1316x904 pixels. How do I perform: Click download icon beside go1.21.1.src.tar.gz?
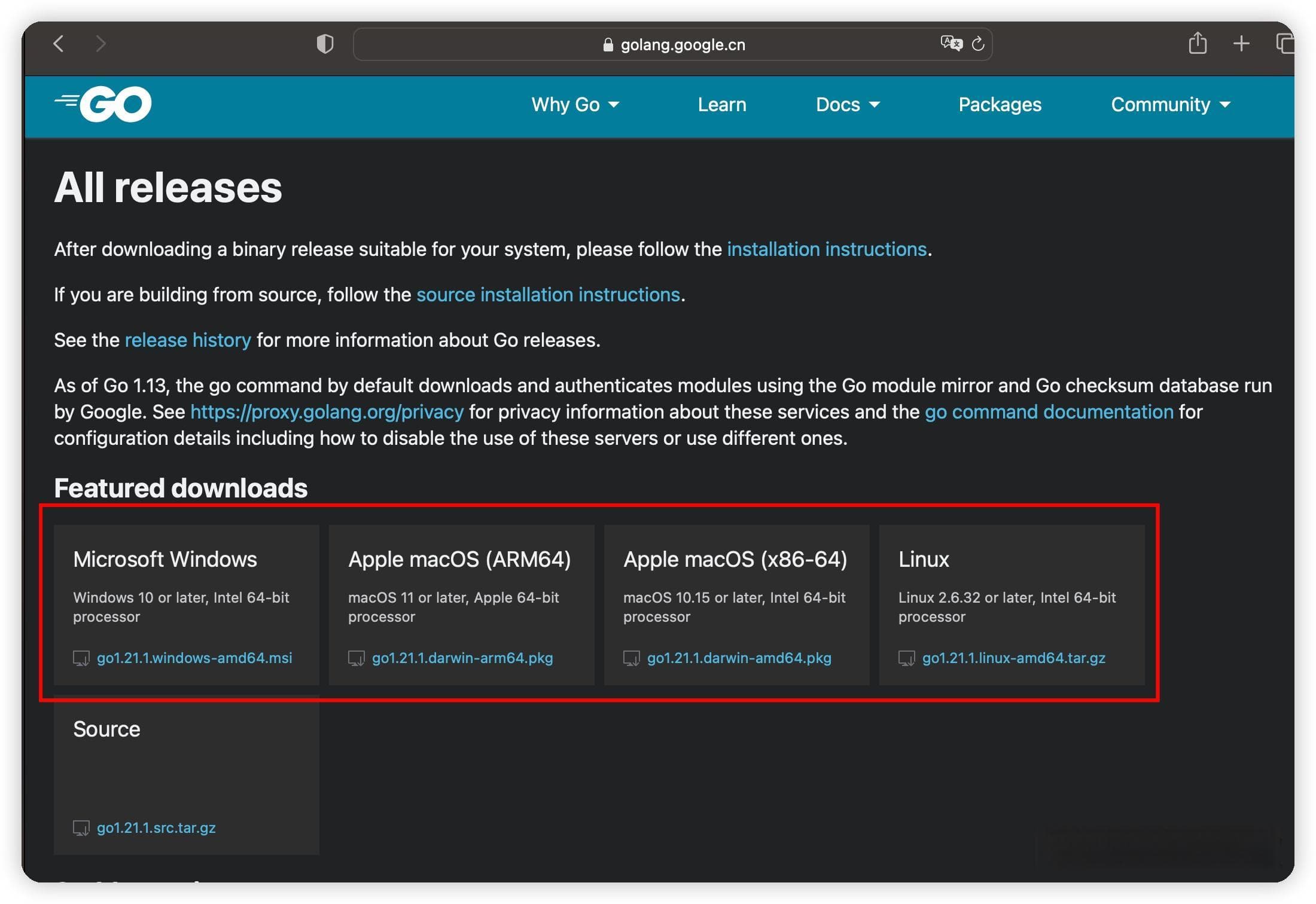point(81,828)
